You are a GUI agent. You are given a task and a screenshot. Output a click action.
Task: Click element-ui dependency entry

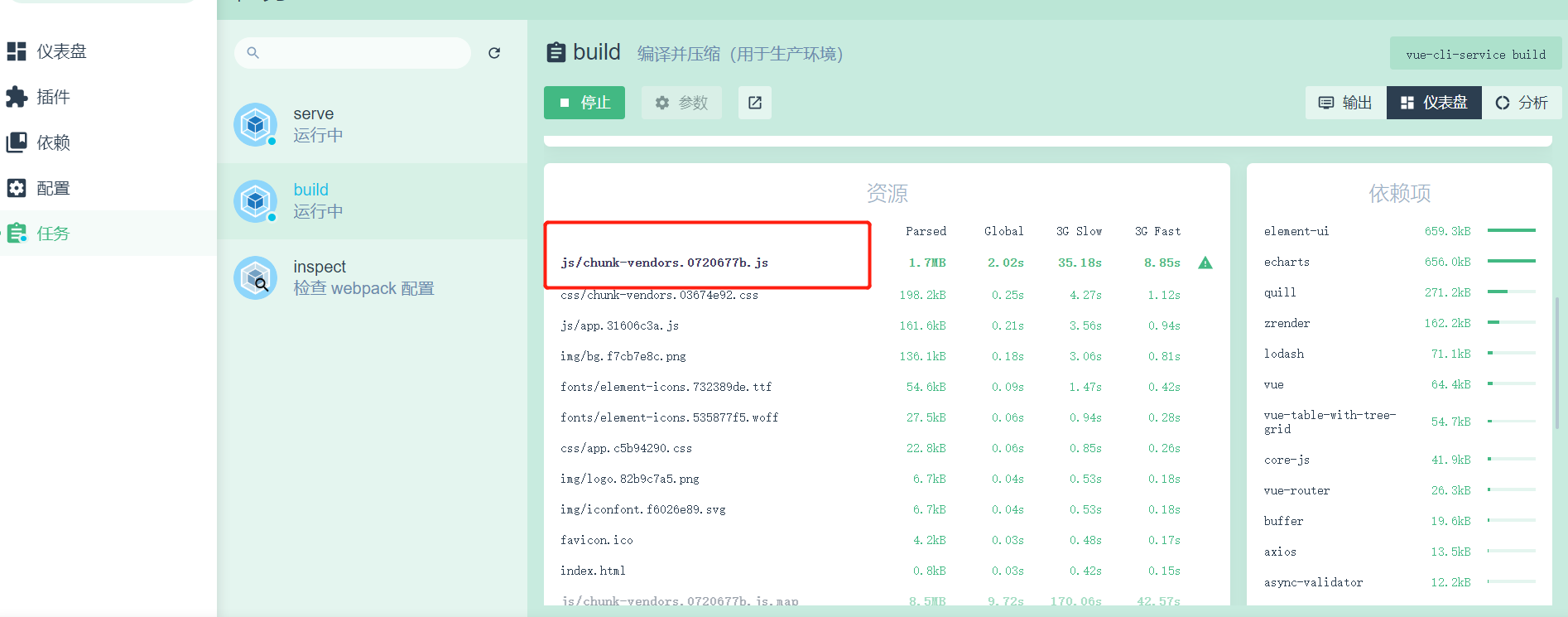(x=1399, y=231)
